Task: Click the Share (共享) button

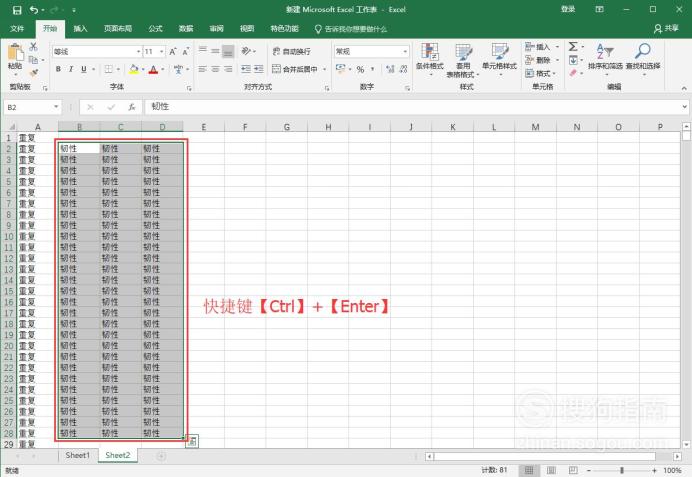Action: coord(666,29)
